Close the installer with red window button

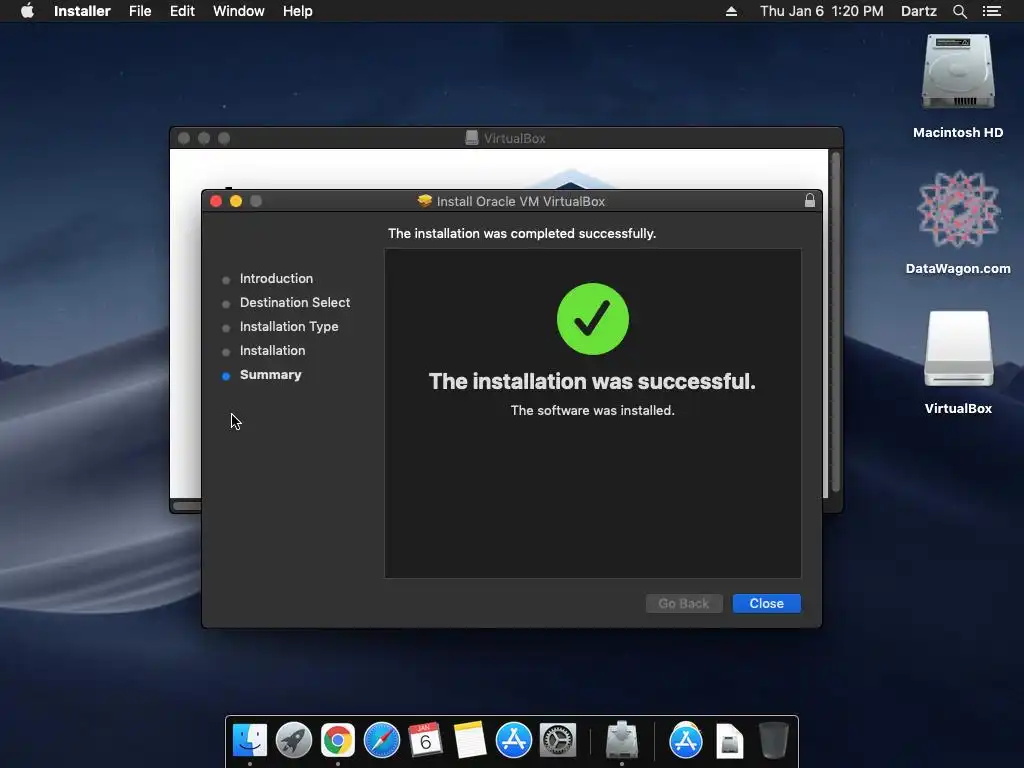tap(216, 201)
